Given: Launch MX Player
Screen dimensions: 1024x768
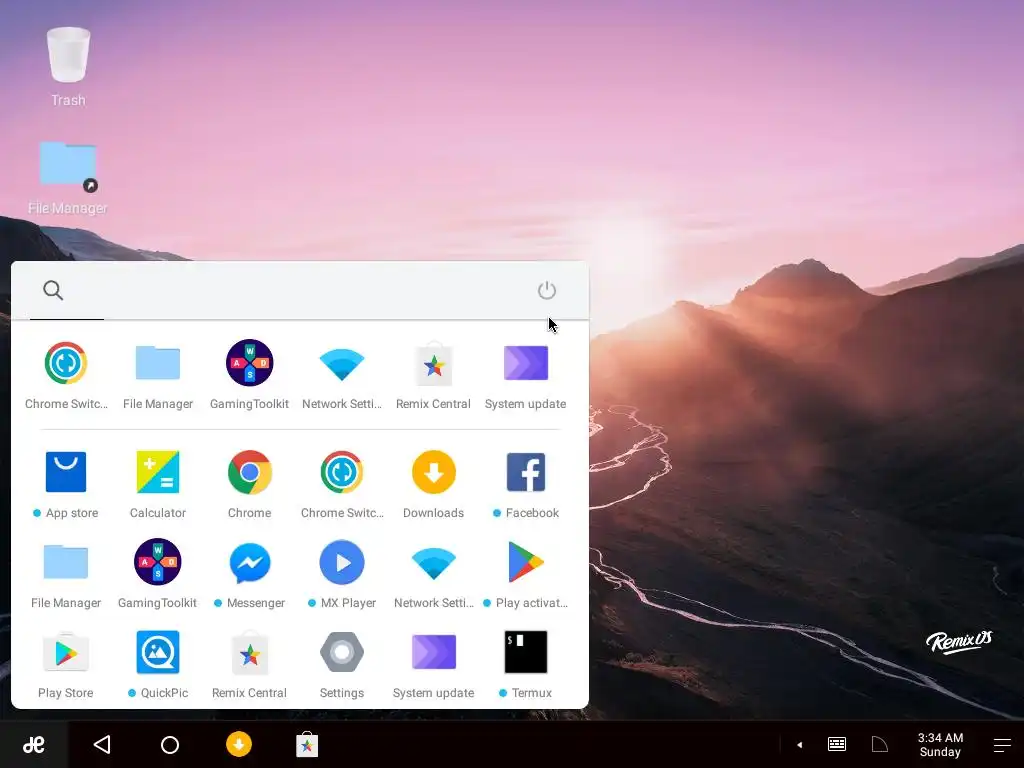Looking at the screenshot, I should (342, 573).
